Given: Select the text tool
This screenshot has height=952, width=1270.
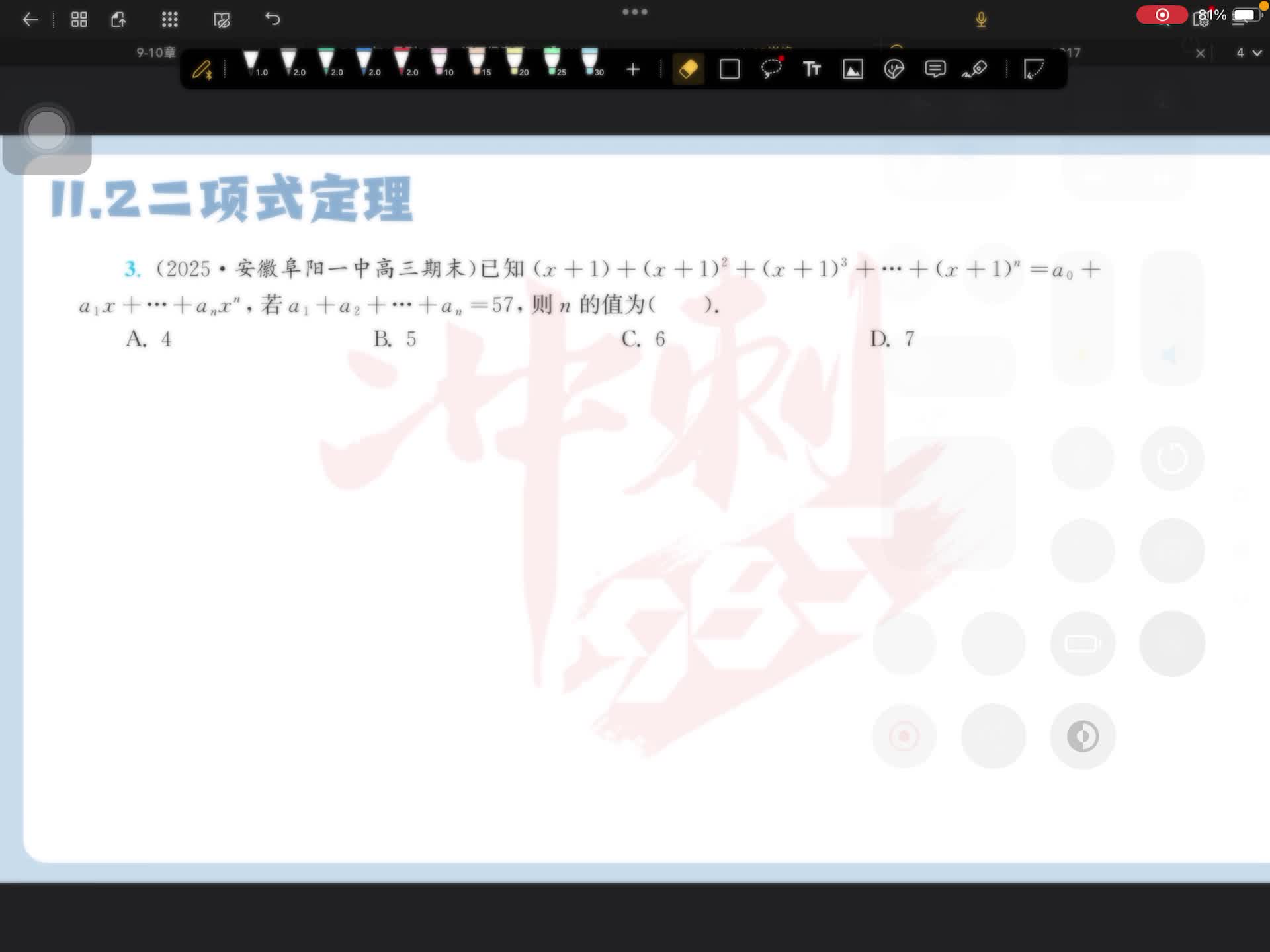Looking at the screenshot, I should pos(812,69).
